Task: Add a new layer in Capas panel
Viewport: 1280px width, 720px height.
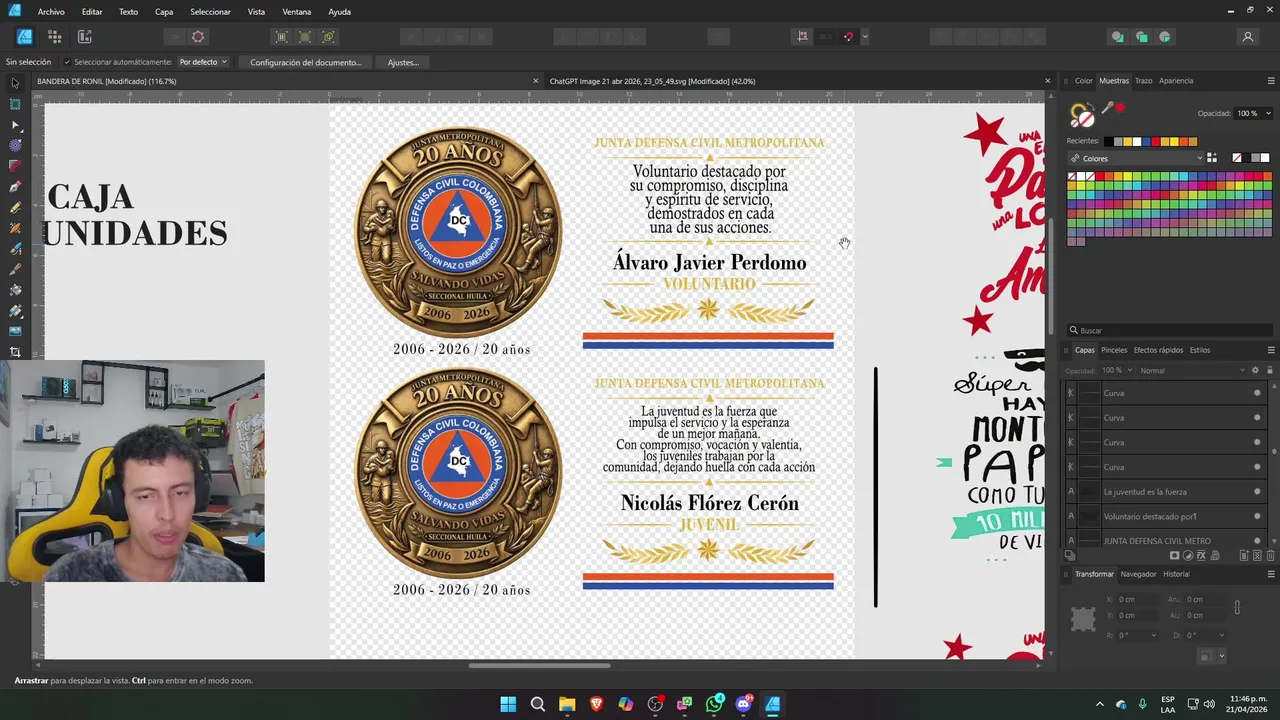Action: [1244, 556]
